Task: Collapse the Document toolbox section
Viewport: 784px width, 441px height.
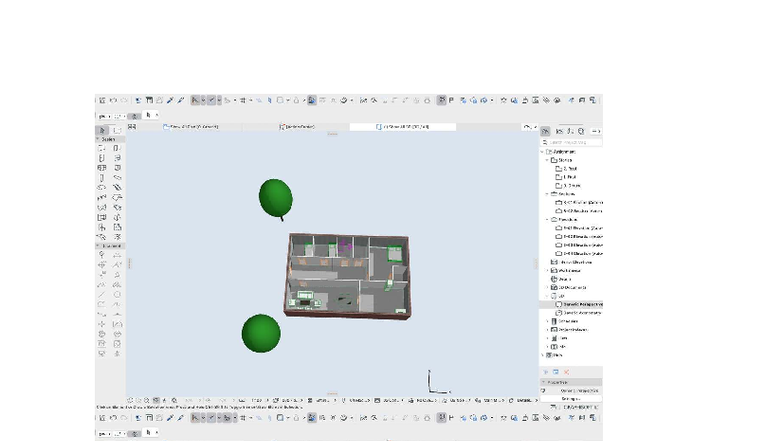Action: 98,246
